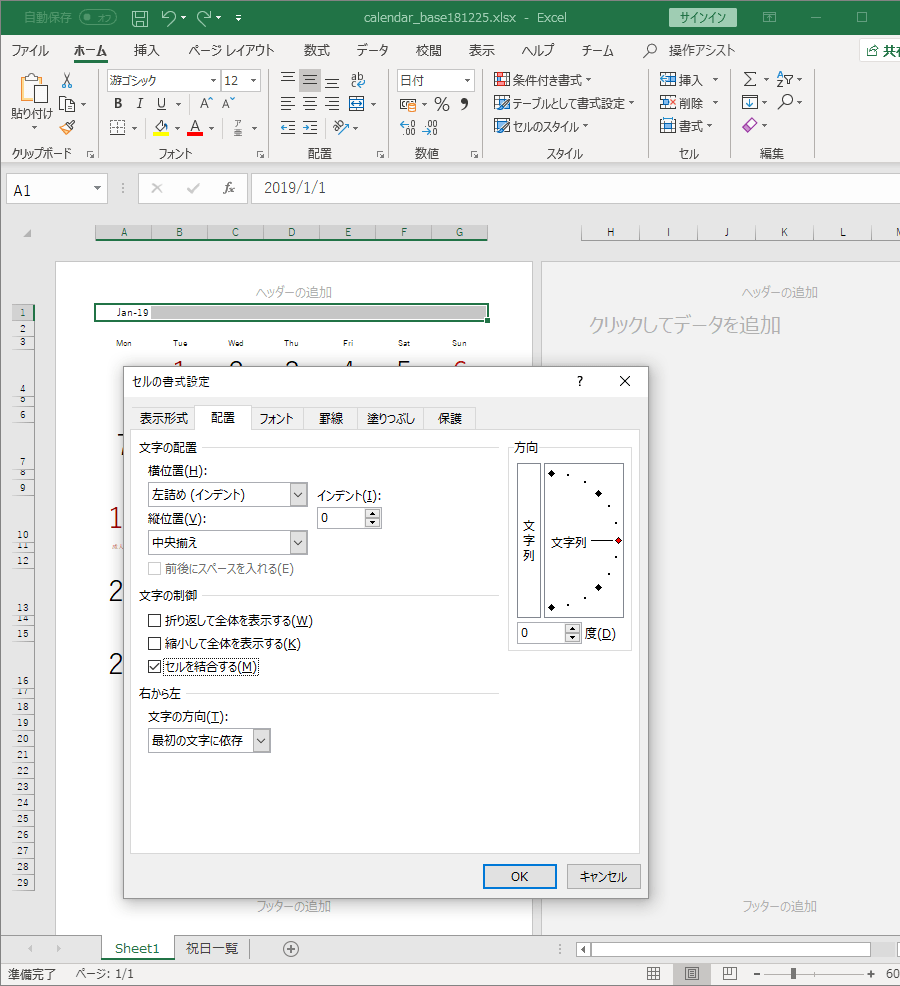The height and width of the screenshot is (986, 900).
Task: Click the zoom slider in status bar
Action: coord(793,973)
